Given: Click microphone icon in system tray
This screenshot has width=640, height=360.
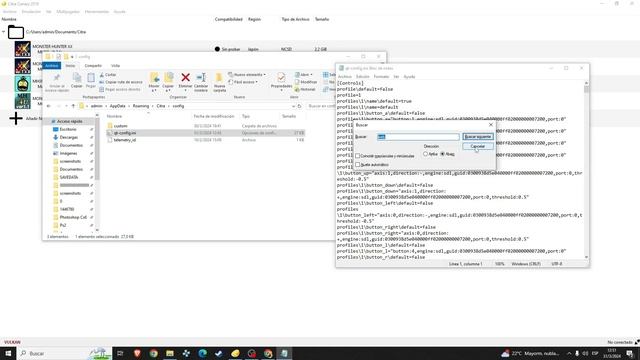Looking at the screenshot, I should (577, 353).
